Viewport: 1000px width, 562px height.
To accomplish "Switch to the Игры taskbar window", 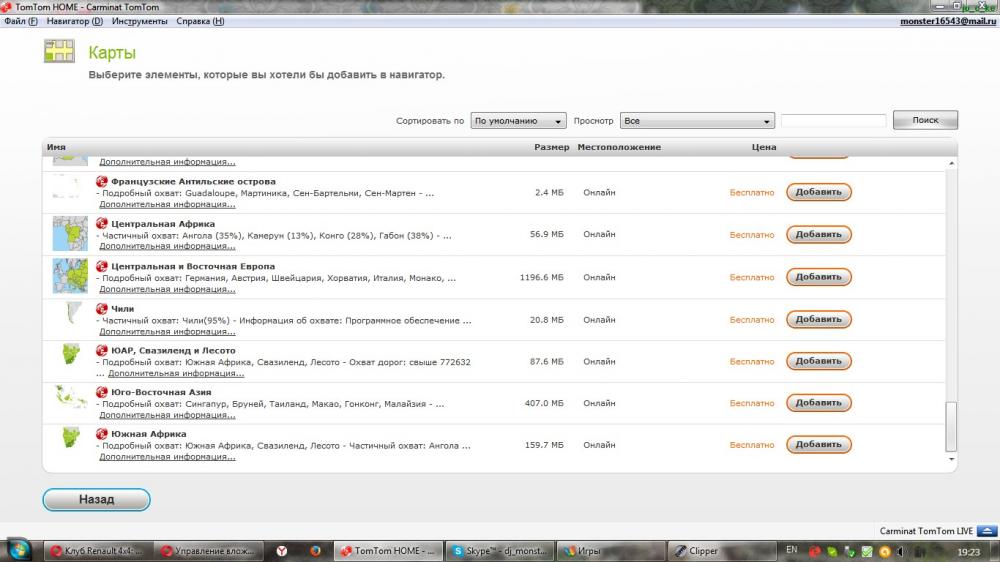I will coord(610,551).
